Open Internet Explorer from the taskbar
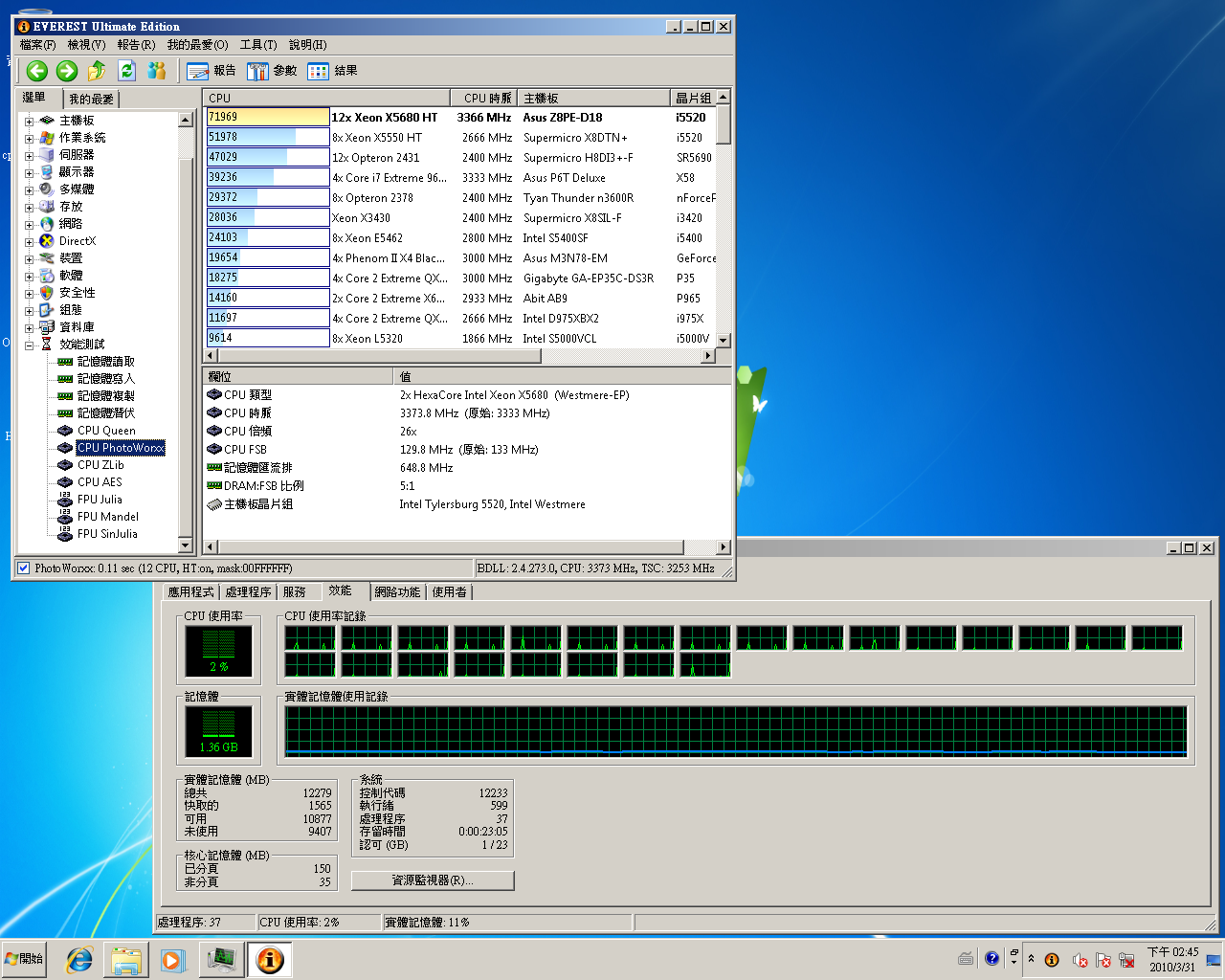Viewport: 1225px width, 980px height. point(78,960)
